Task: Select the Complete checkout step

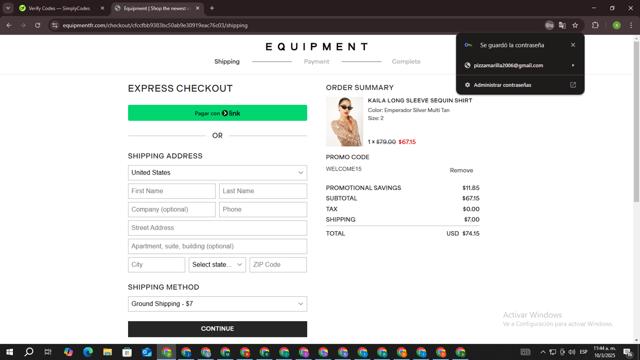Action: 406,62
